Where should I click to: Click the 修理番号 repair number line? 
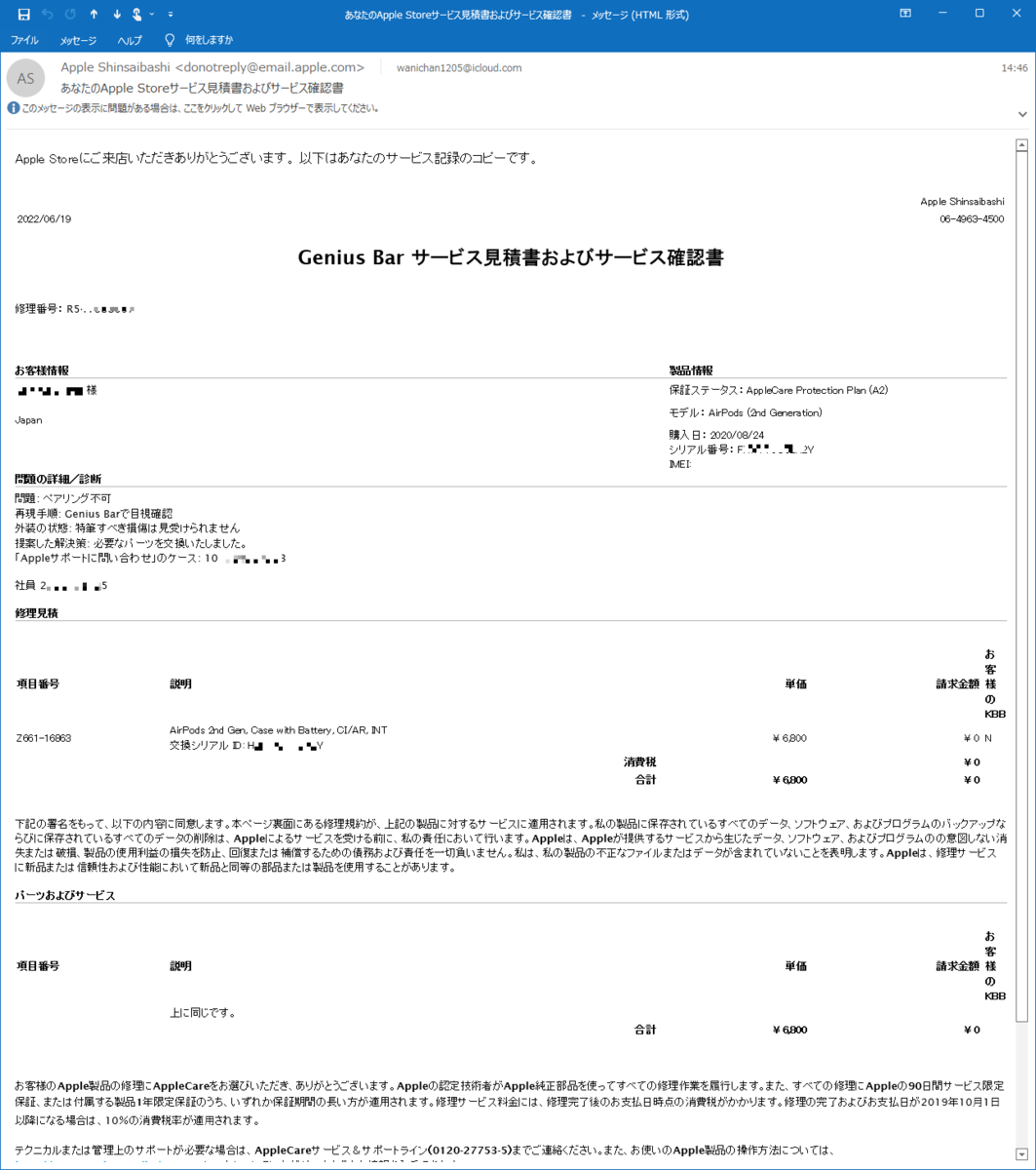point(75,308)
